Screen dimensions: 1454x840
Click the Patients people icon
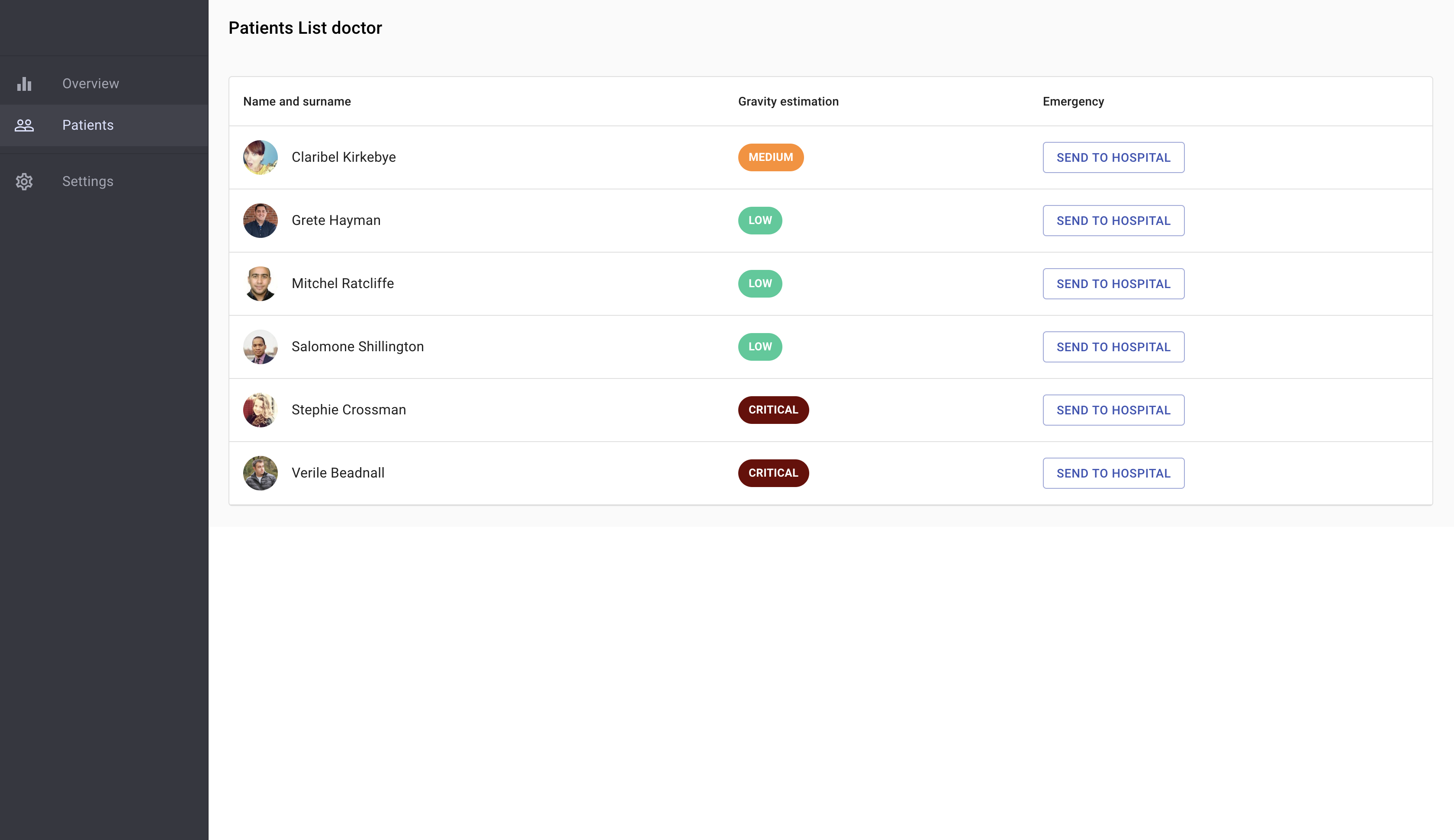click(x=24, y=125)
